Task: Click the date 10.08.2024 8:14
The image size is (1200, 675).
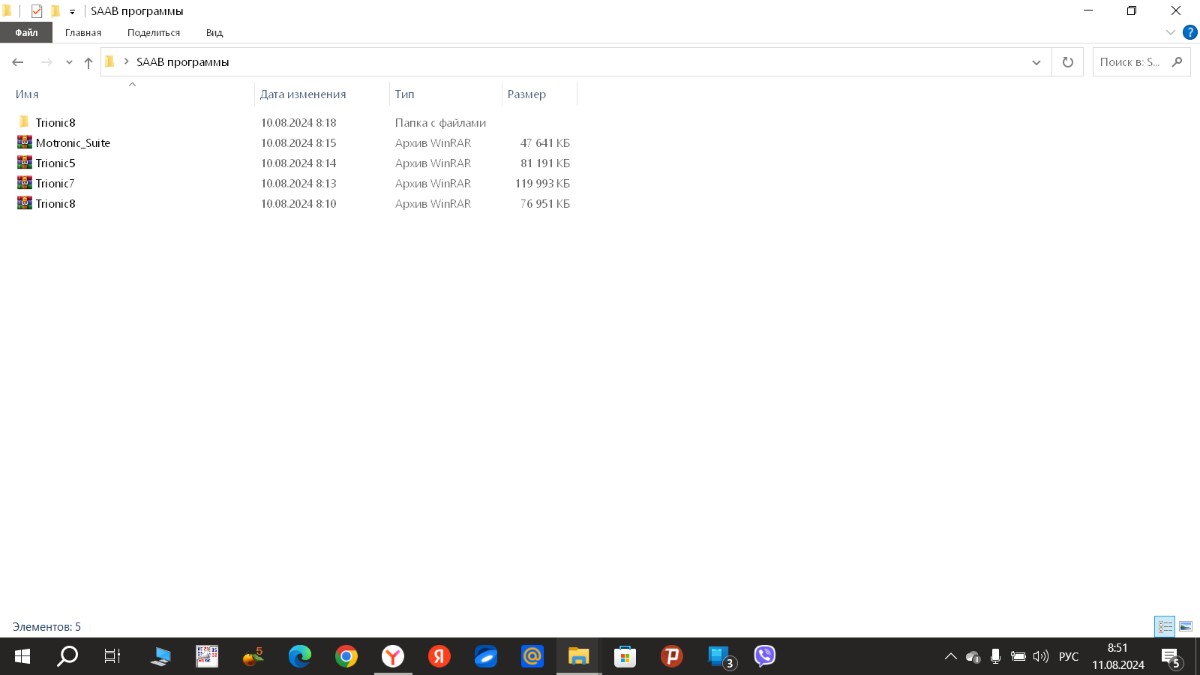Action: pos(298,163)
